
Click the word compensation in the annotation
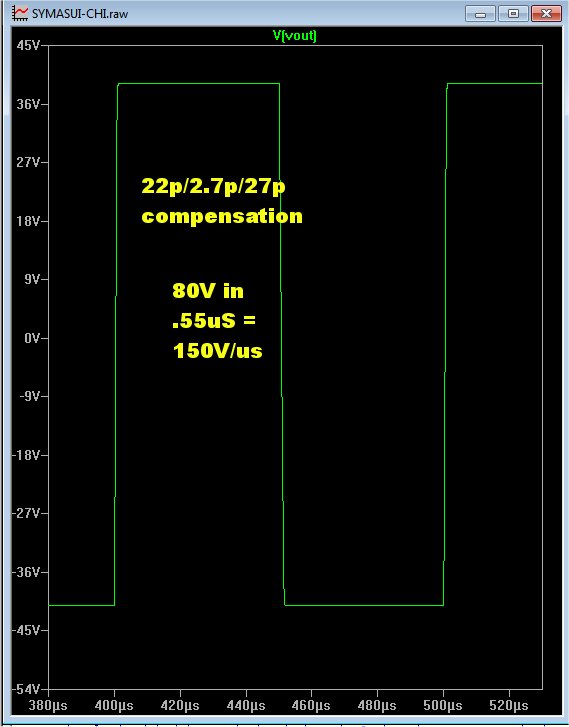(222, 217)
